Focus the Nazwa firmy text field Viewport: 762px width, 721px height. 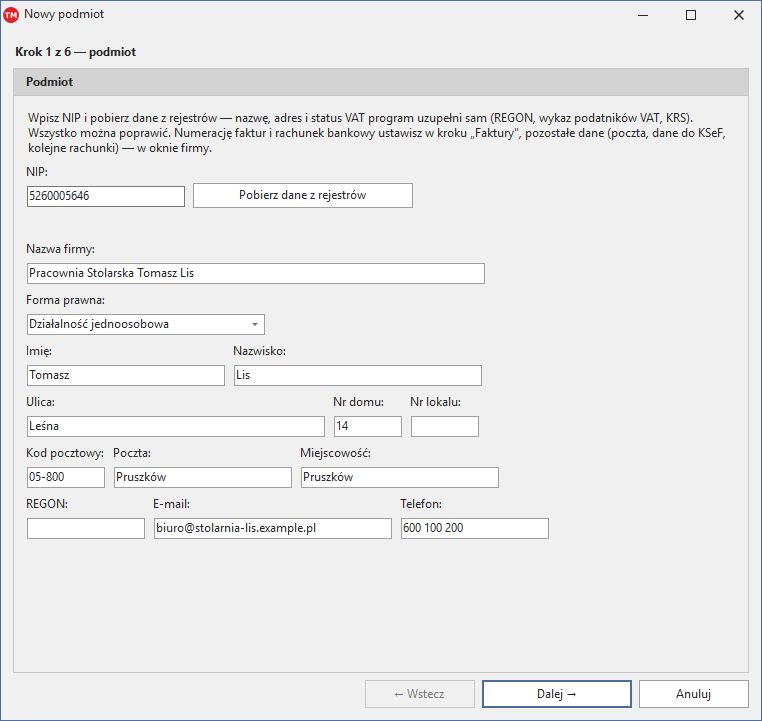[x=256, y=274]
